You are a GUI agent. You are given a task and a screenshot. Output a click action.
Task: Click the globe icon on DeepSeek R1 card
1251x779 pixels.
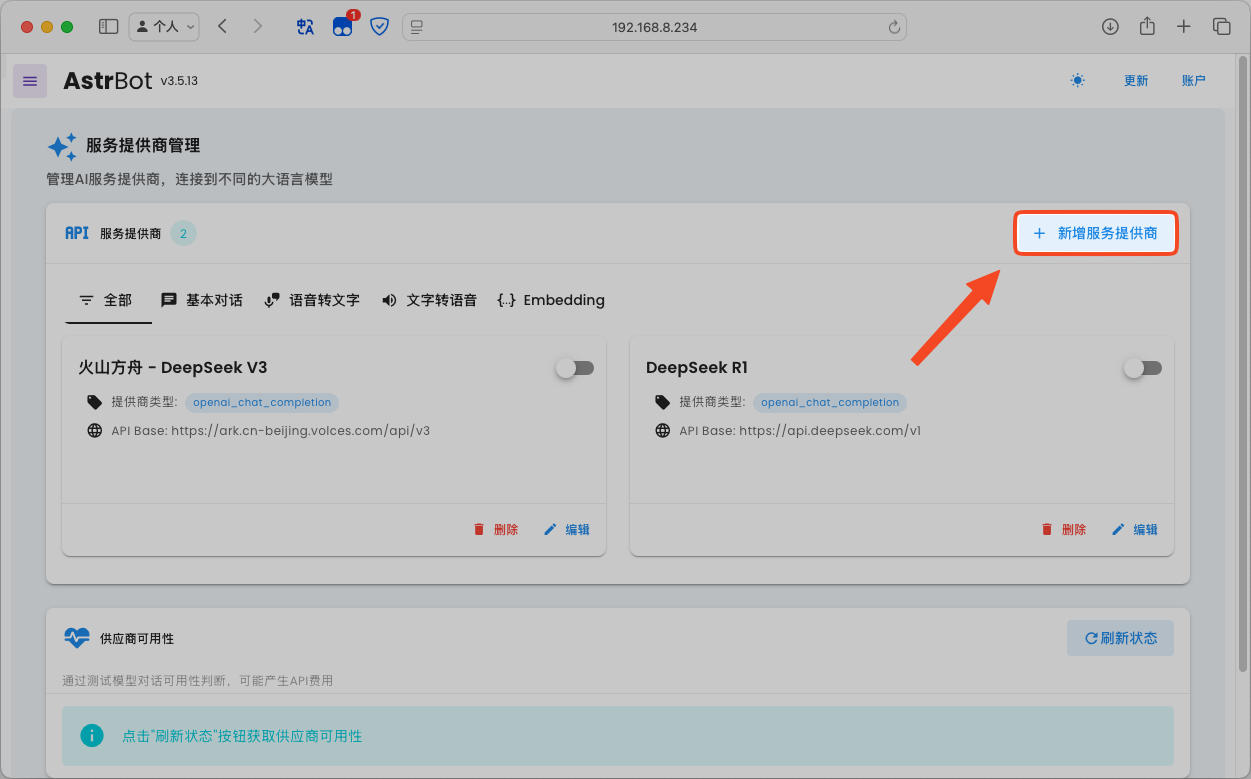pyautogui.click(x=662, y=431)
